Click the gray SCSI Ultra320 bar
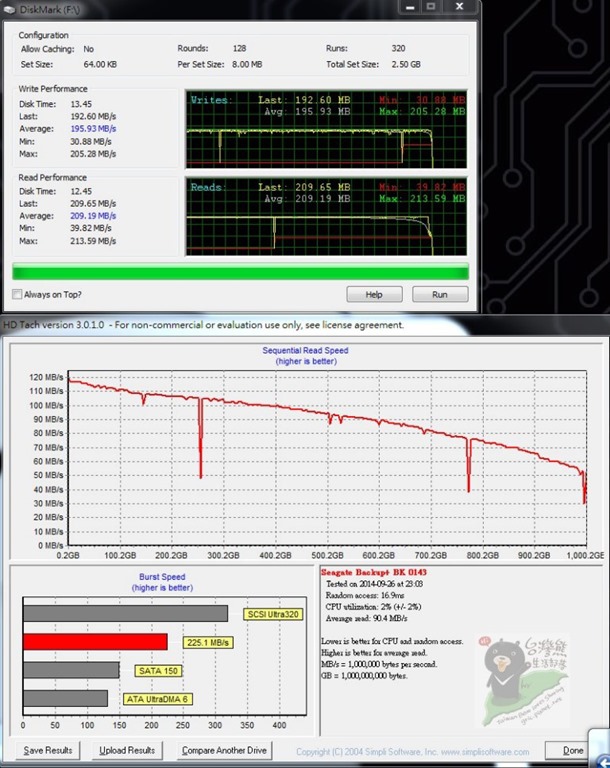 click(125, 613)
